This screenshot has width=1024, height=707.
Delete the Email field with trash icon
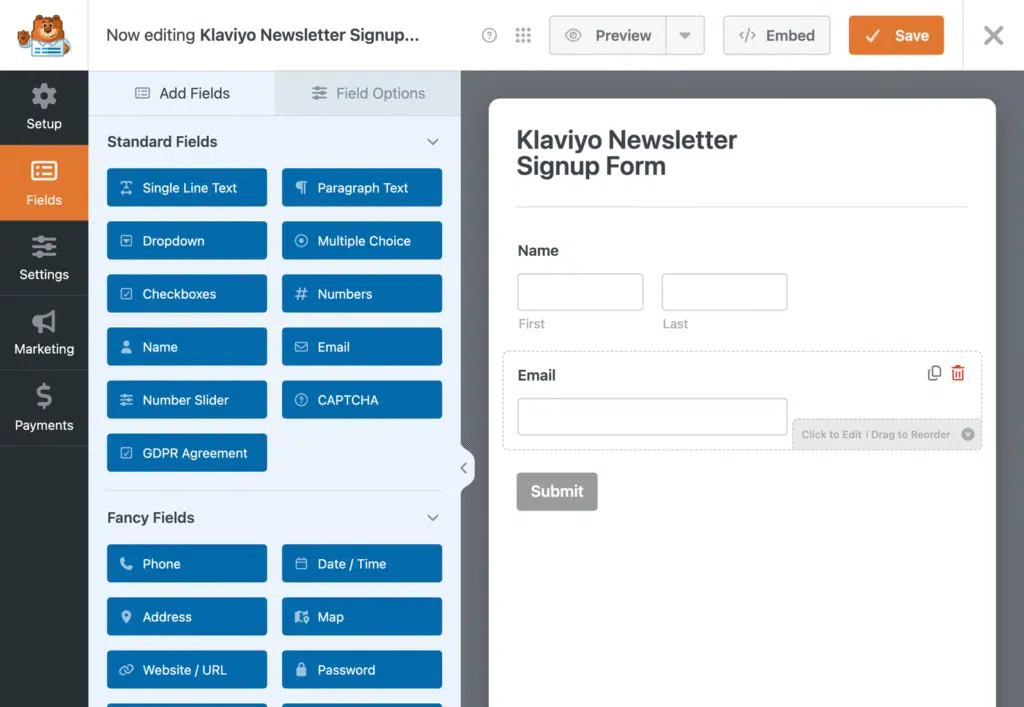coord(957,373)
